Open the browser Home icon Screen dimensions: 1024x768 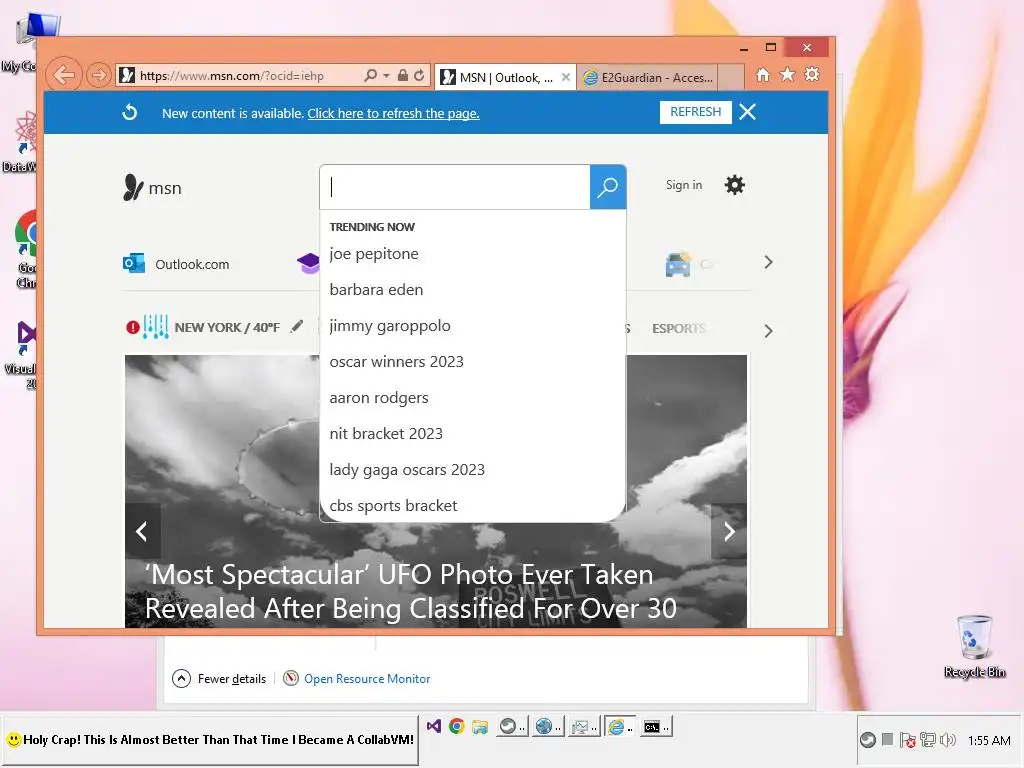[763, 74]
